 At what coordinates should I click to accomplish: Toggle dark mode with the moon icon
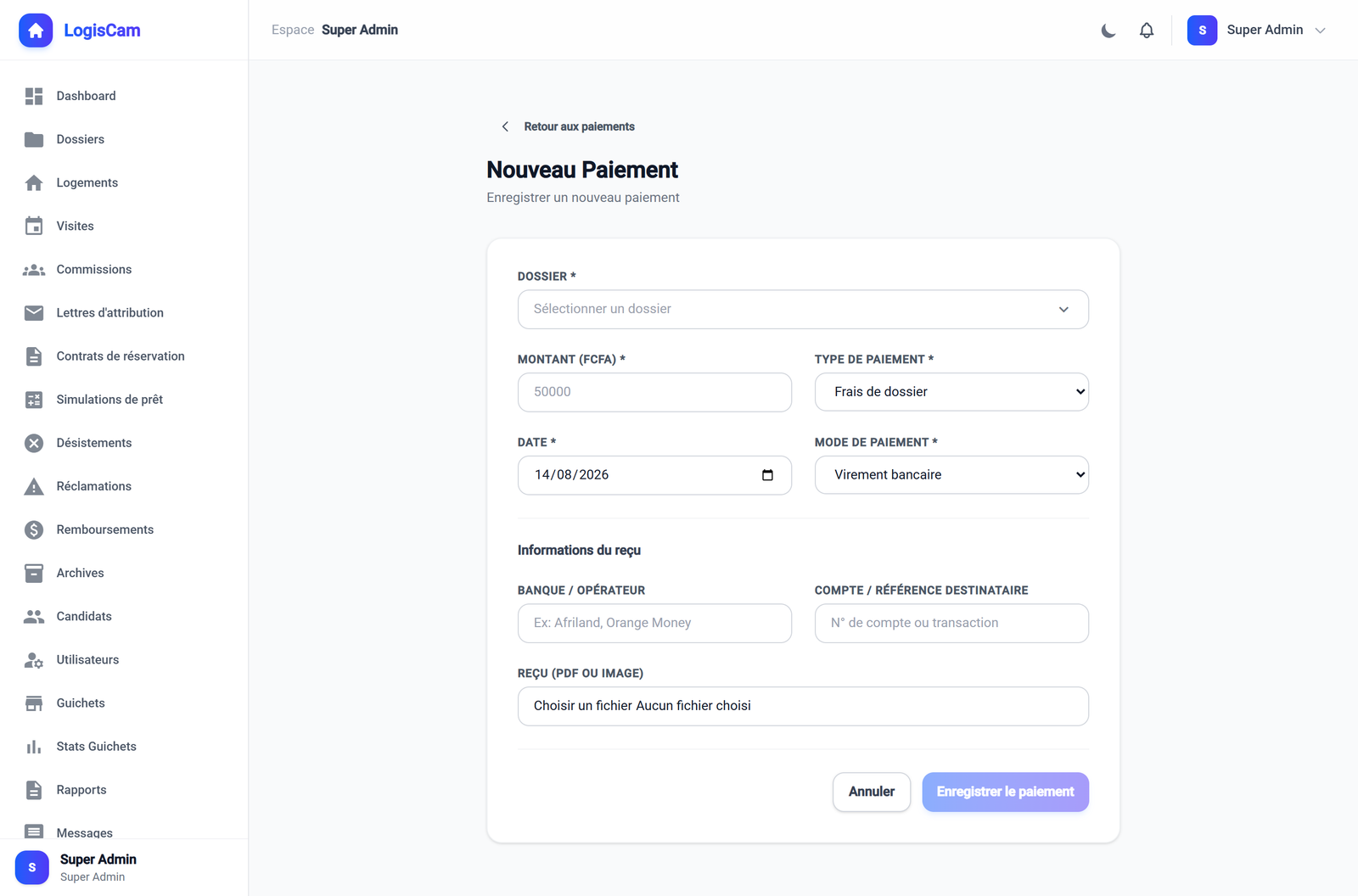click(1108, 31)
